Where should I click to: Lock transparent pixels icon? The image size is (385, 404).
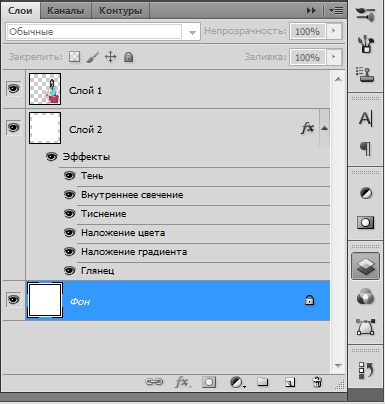coord(74,57)
